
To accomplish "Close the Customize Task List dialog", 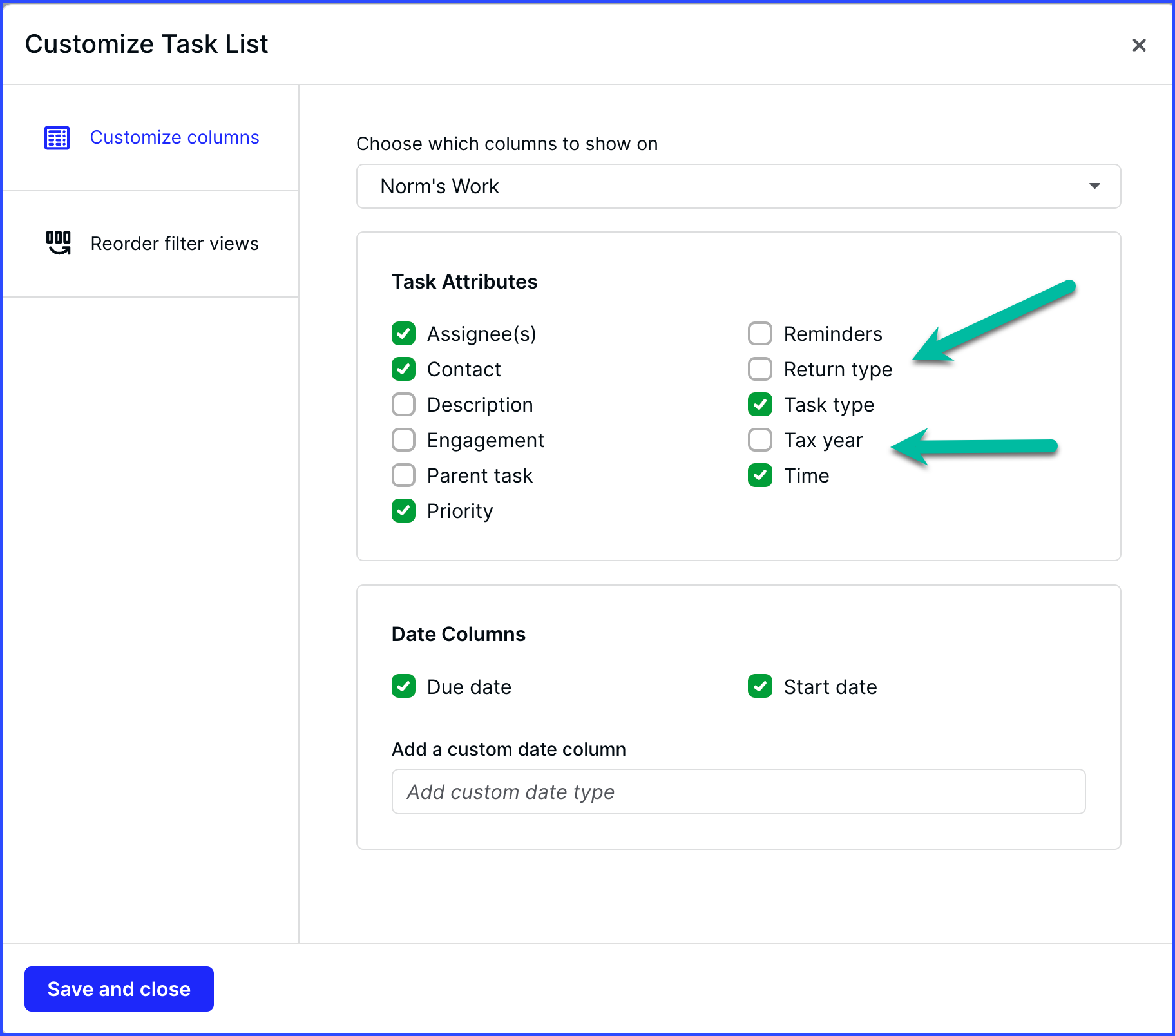I will click(x=1139, y=45).
